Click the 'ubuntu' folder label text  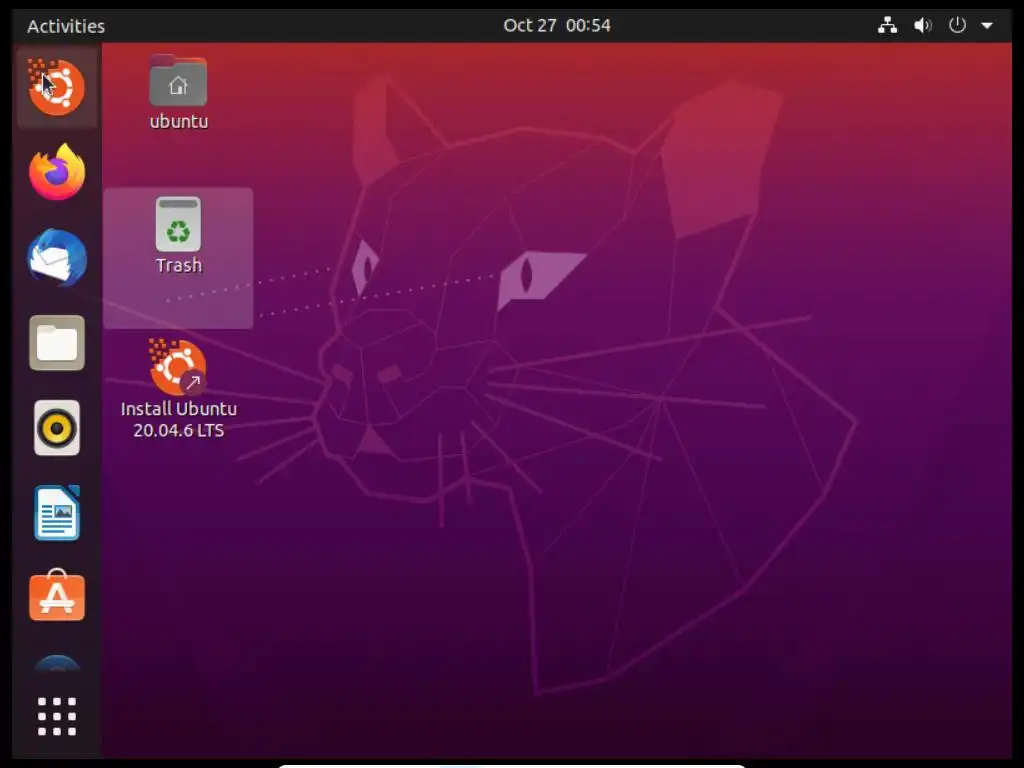pos(179,122)
